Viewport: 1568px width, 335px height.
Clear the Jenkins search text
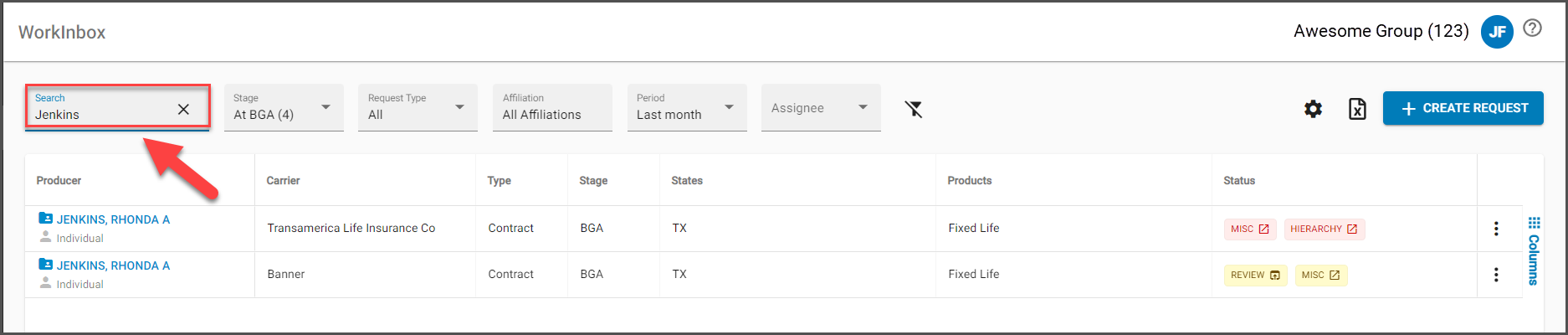183,109
